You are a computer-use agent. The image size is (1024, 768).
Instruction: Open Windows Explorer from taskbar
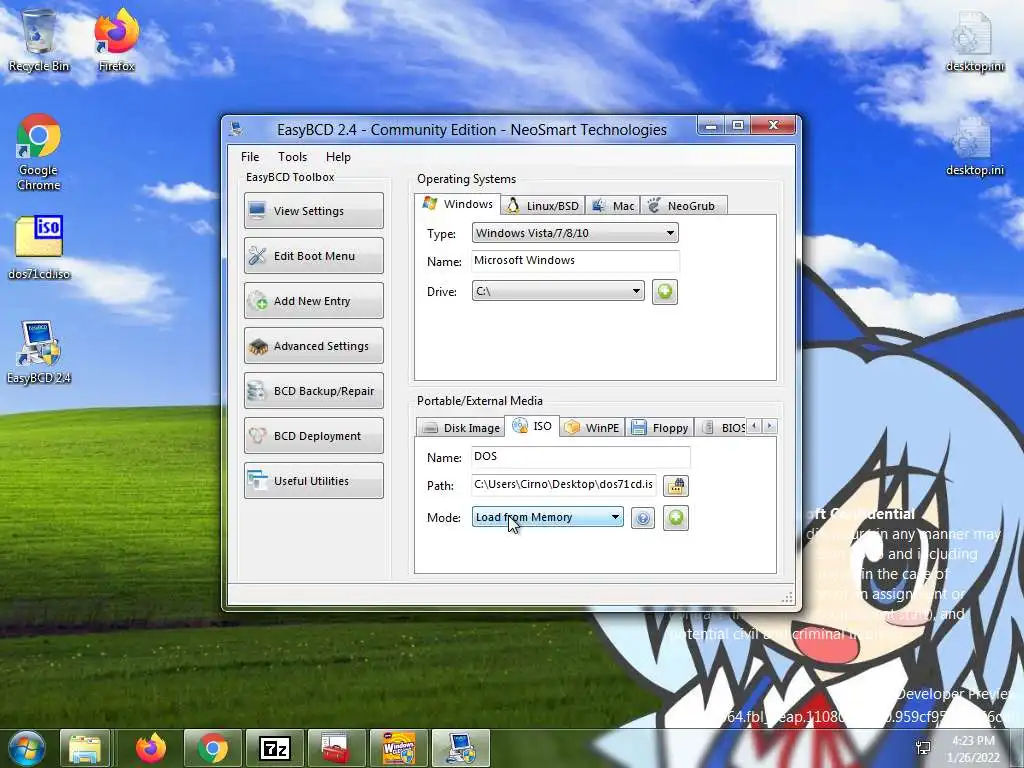pos(85,748)
